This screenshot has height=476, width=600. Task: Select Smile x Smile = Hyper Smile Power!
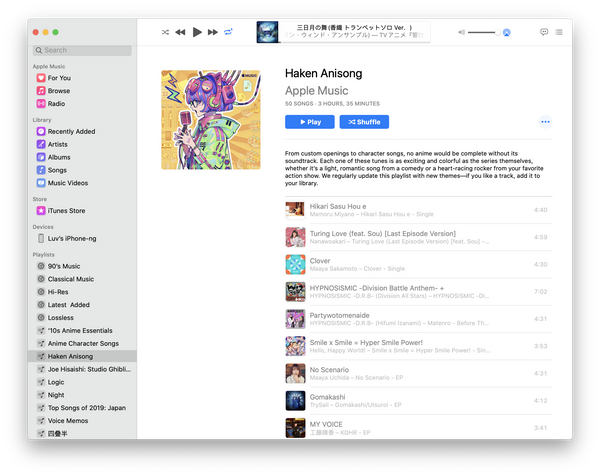pos(419,346)
